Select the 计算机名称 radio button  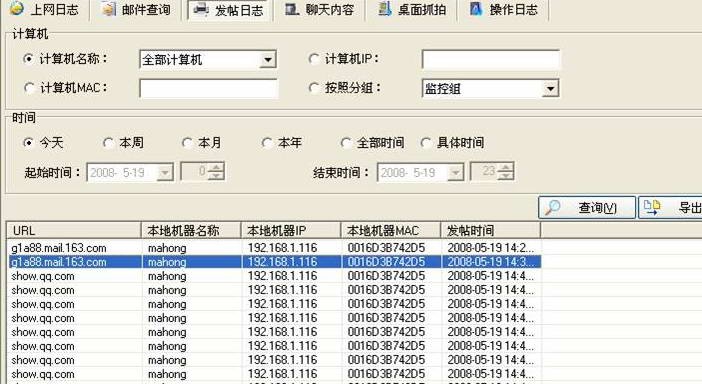pyautogui.click(x=28, y=59)
